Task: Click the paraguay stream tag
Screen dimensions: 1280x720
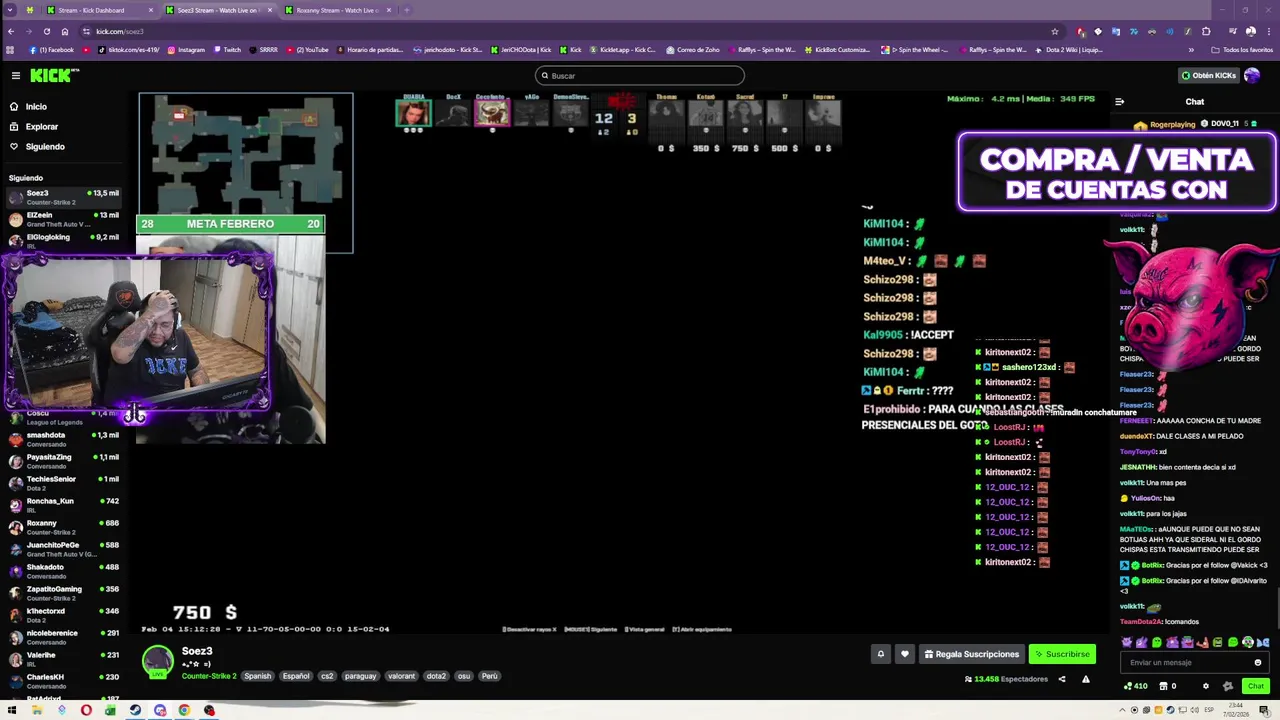Action: click(x=360, y=676)
